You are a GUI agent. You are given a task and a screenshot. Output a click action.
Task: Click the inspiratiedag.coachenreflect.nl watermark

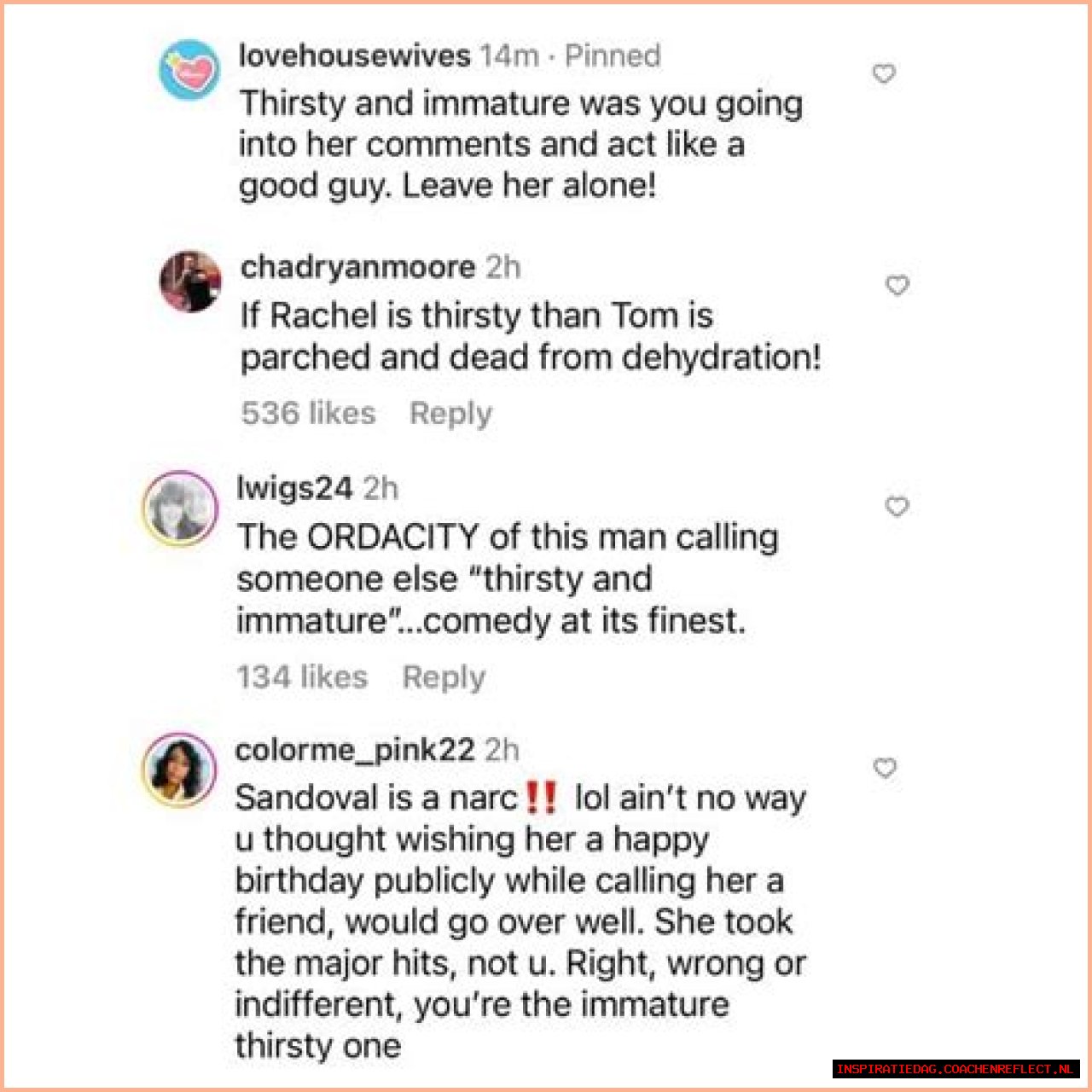pos(955,1069)
